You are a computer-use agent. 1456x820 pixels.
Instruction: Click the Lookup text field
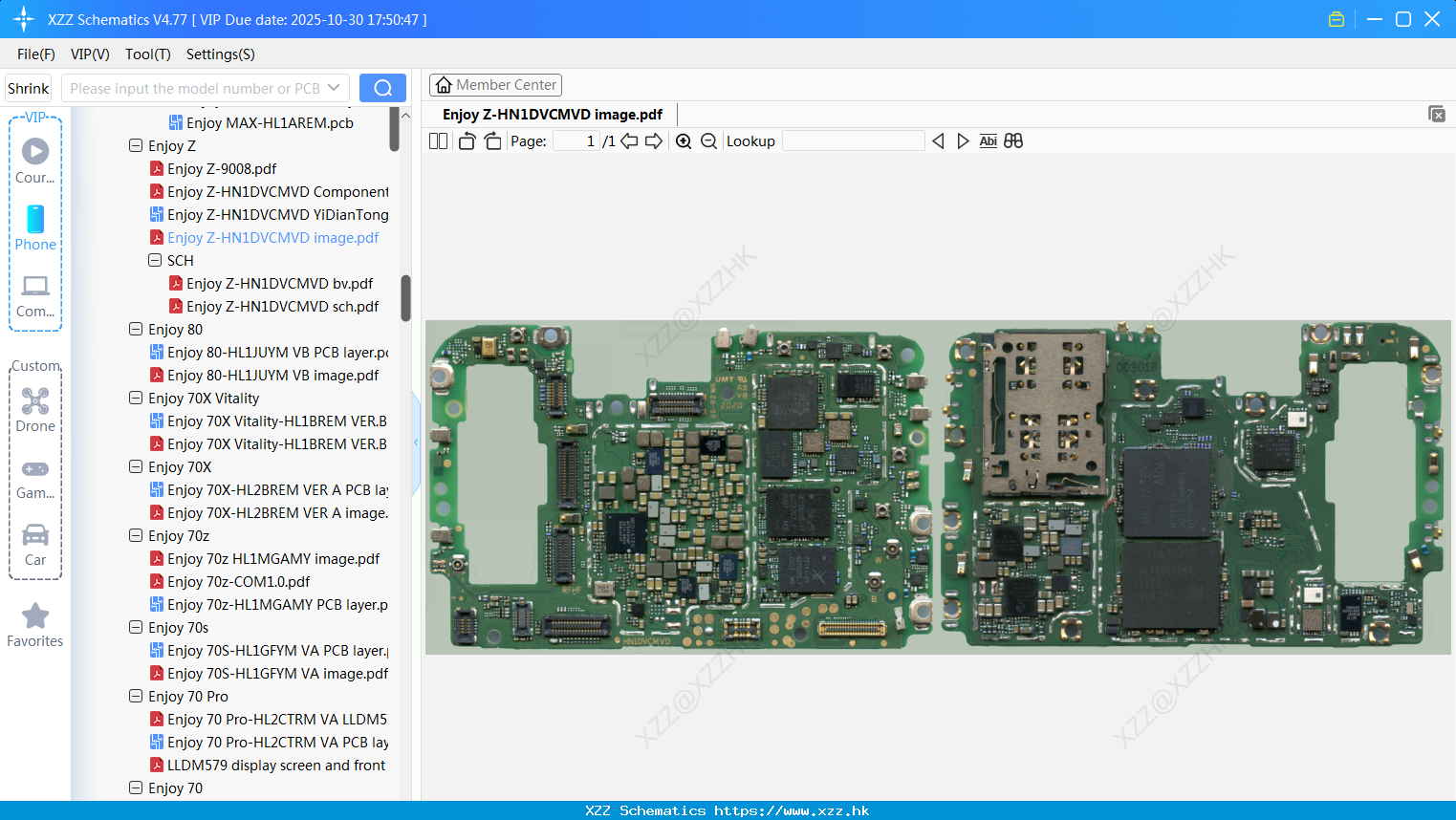[x=854, y=141]
